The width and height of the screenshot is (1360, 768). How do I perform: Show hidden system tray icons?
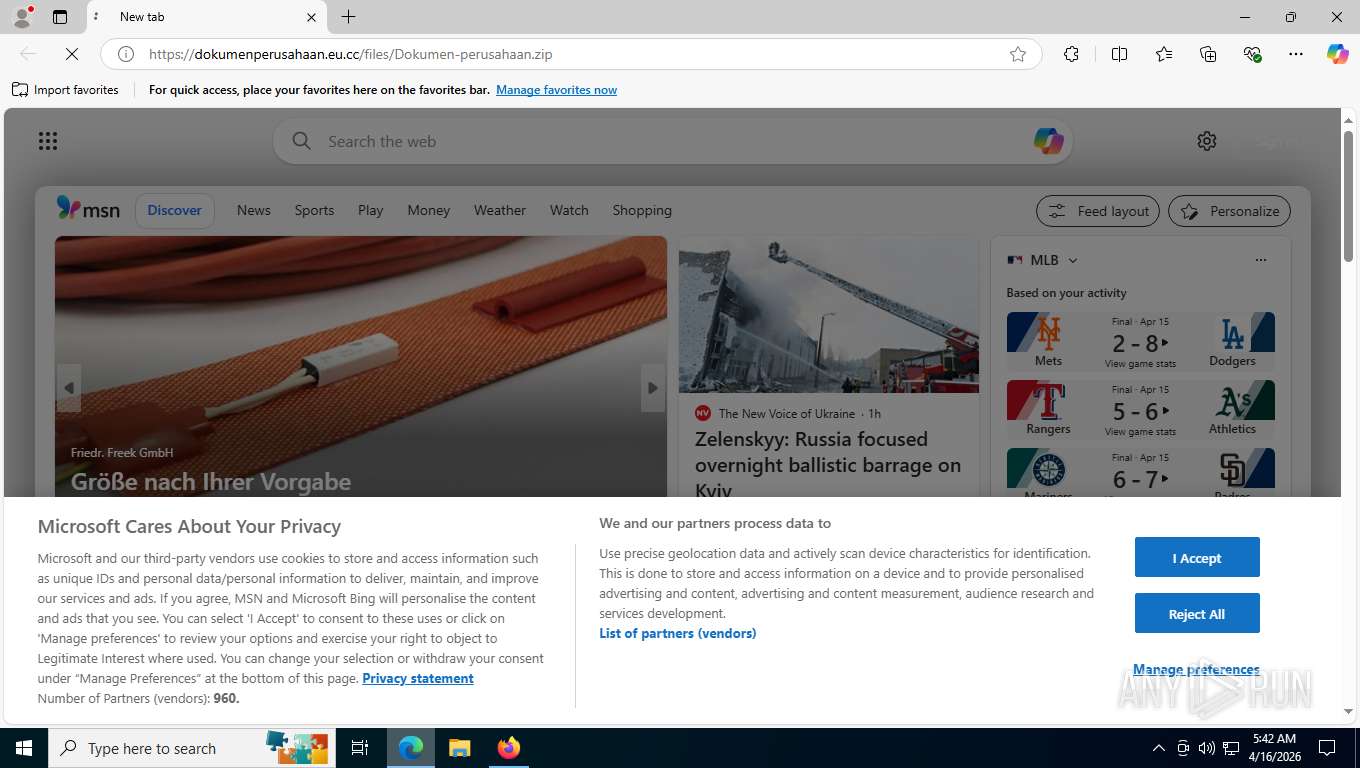1159,748
